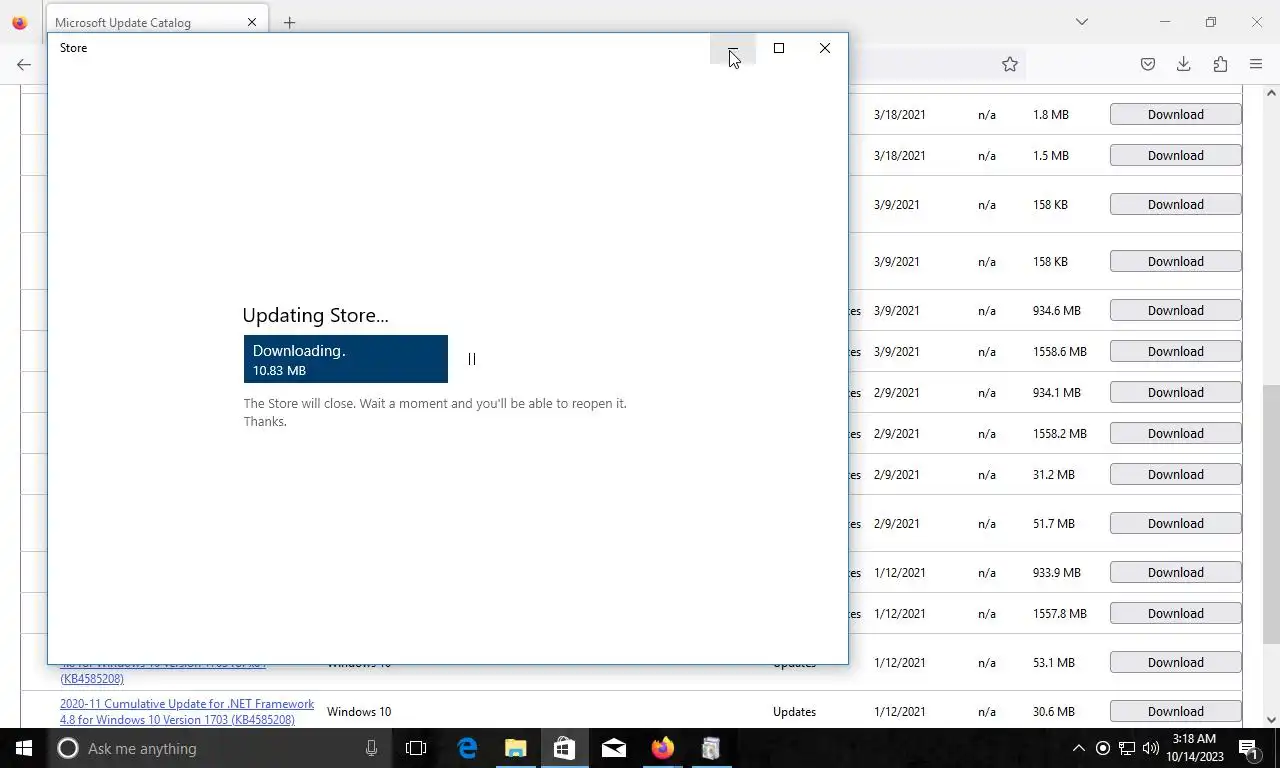Switch to Firefox taskbar icon
Screen dimensions: 1280x768
click(662, 748)
